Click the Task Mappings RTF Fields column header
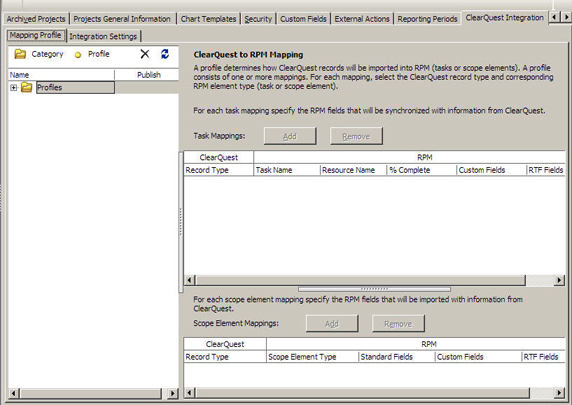The image size is (572, 405). pyautogui.click(x=546, y=170)
